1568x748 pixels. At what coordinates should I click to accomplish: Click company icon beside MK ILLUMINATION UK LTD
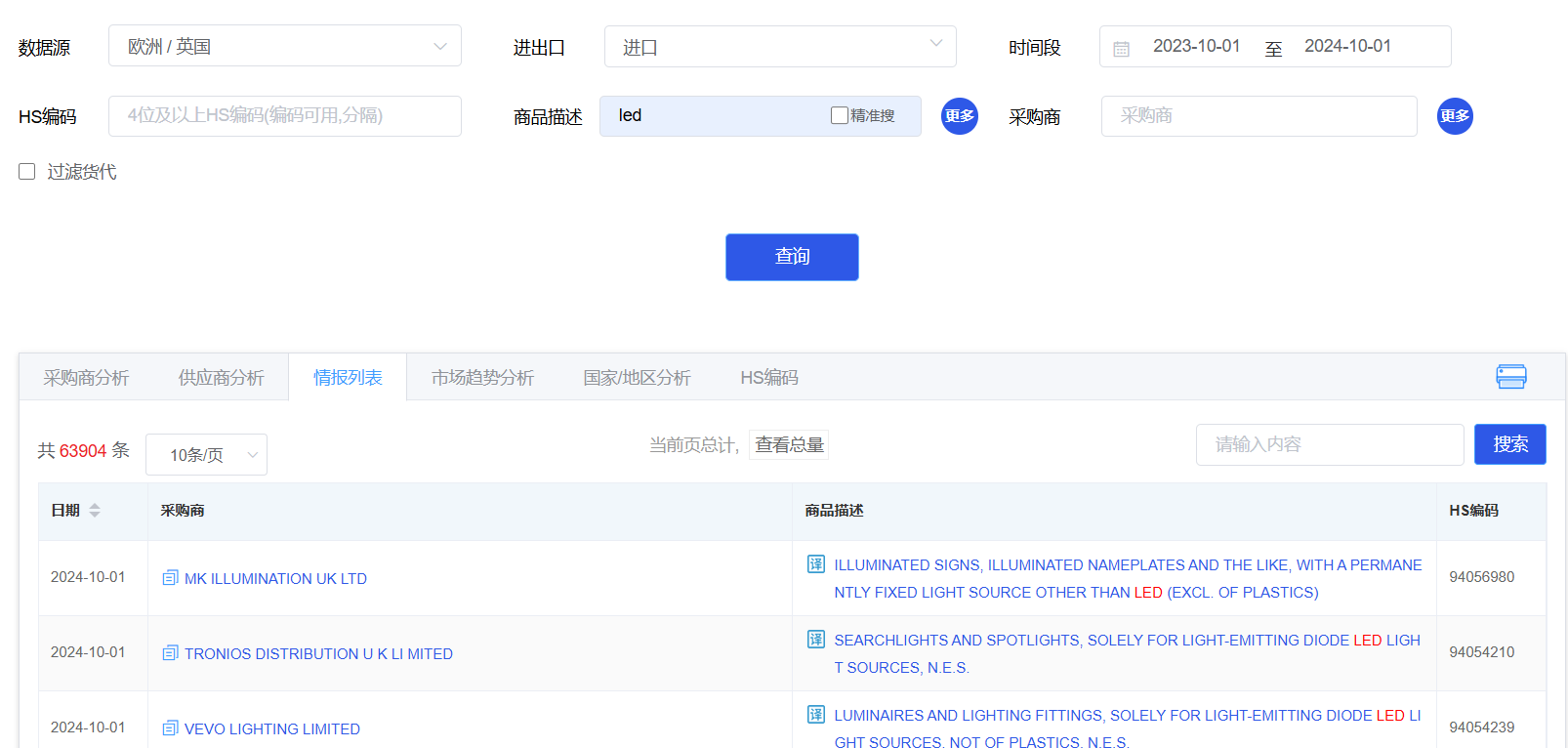tap(170, 578)
